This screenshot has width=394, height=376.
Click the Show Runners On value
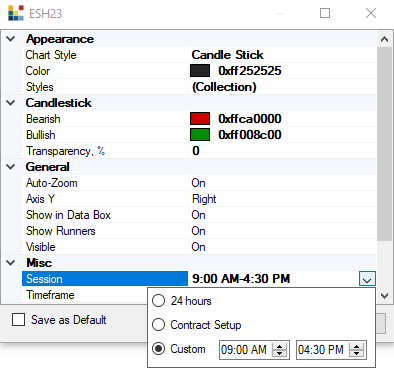coord(198,231)
